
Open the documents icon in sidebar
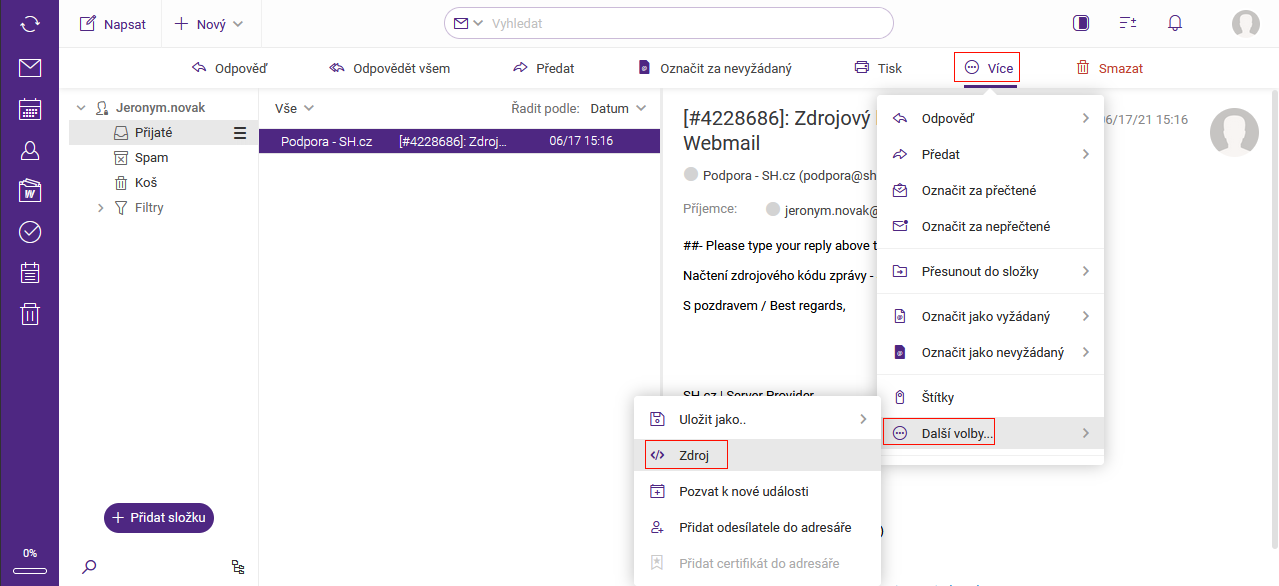tap(30, 191)
